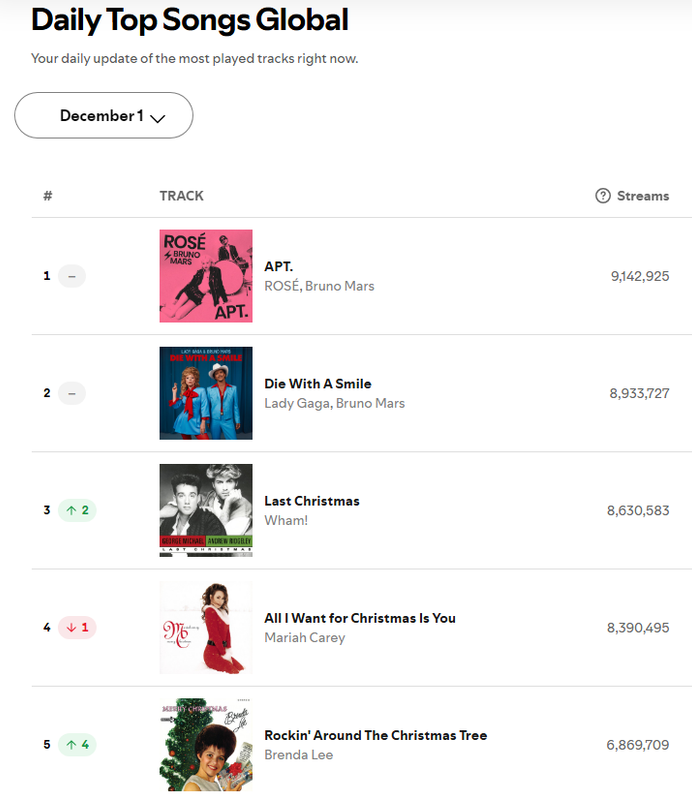
Task: Click the green up 2 rank badge
Action: (x=77, y=510)
